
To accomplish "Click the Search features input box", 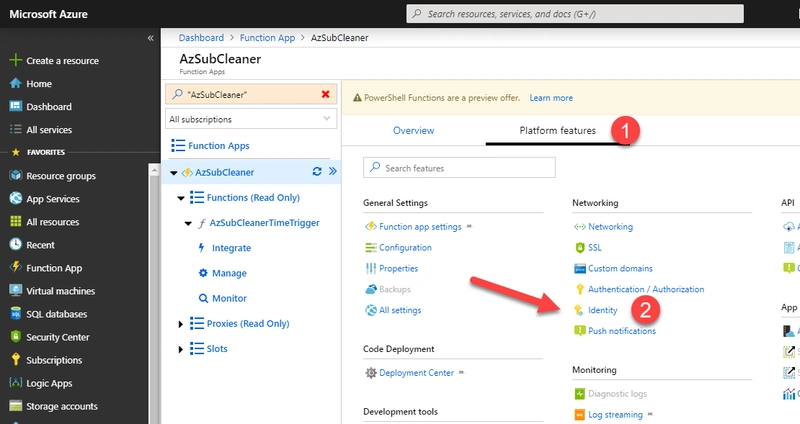I will [x=460, y=168].
